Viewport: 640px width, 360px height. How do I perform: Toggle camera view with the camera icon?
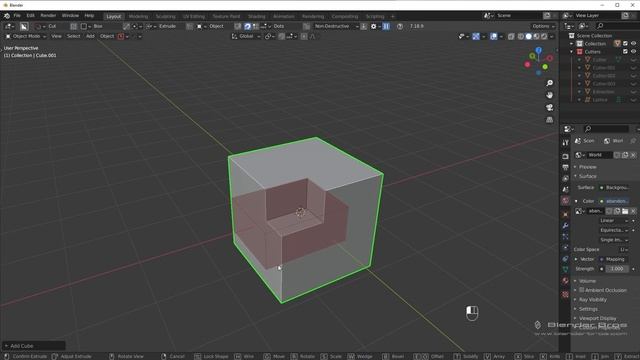(549, 107)
